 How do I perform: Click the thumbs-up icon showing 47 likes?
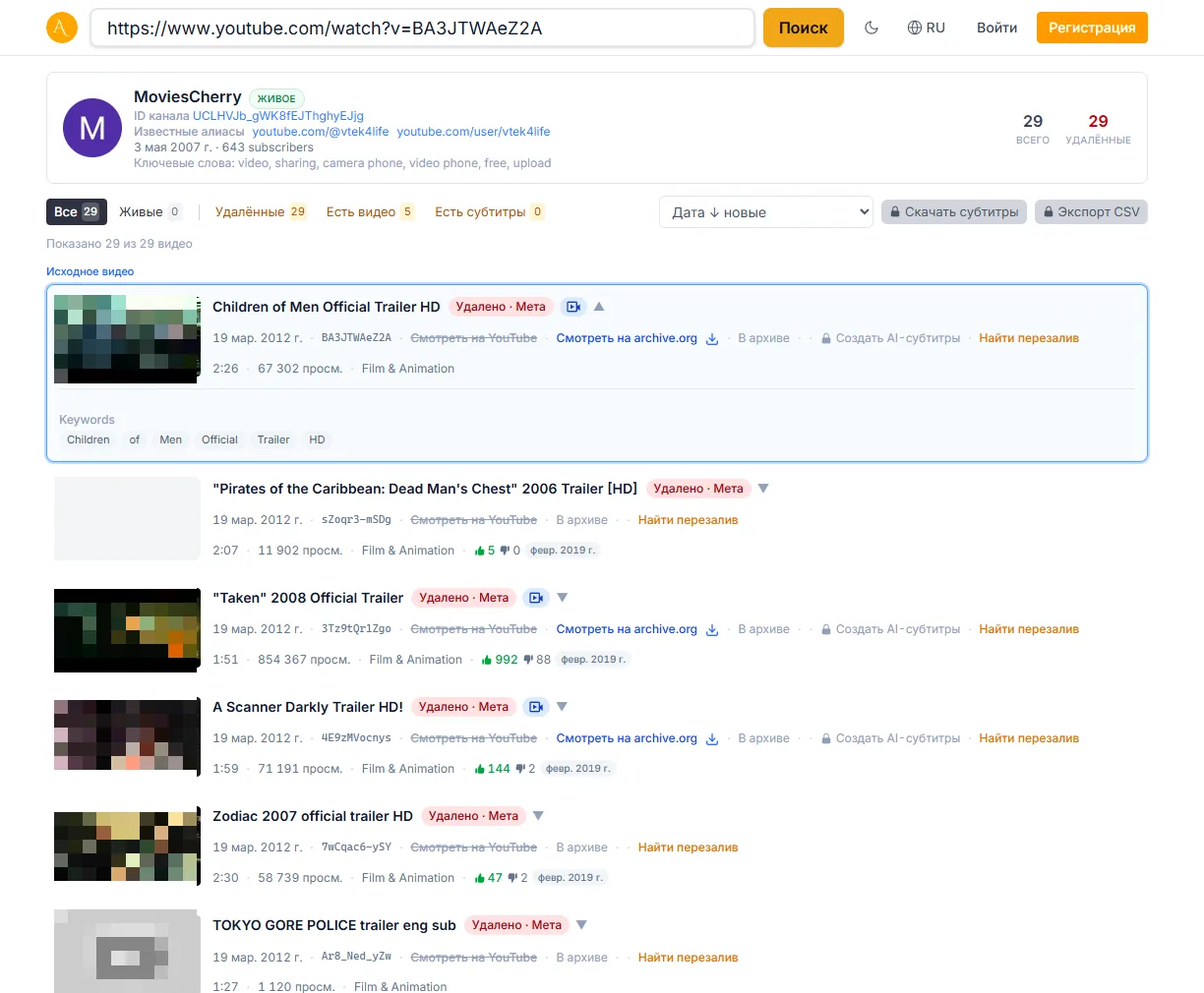[x=480, y=878]
